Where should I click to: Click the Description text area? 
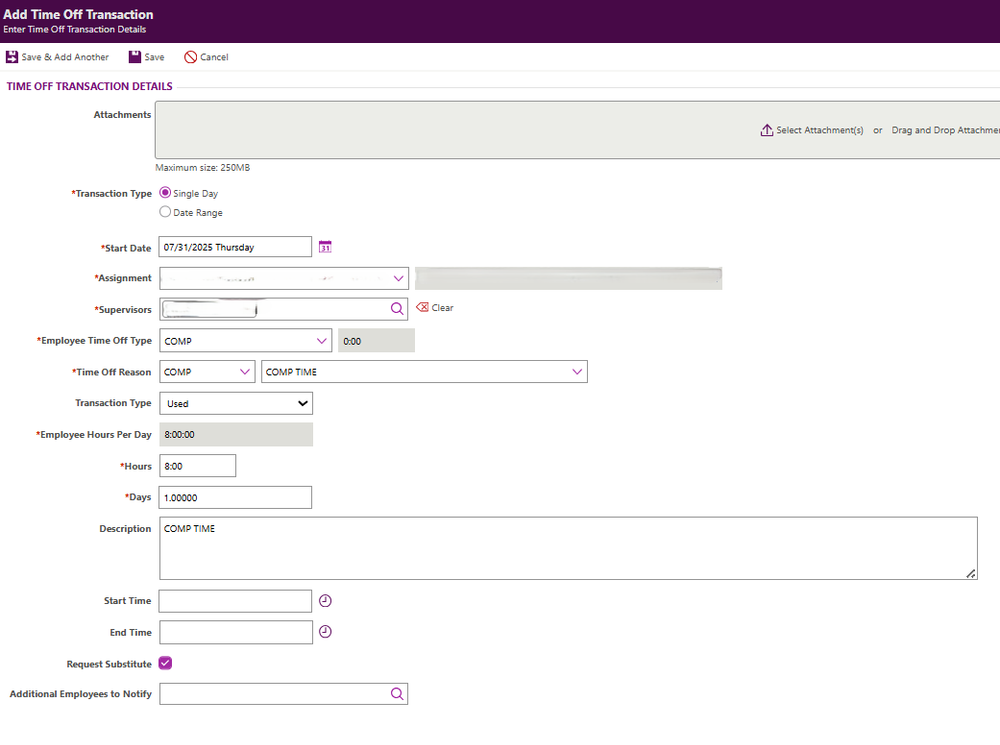(568, 549)
